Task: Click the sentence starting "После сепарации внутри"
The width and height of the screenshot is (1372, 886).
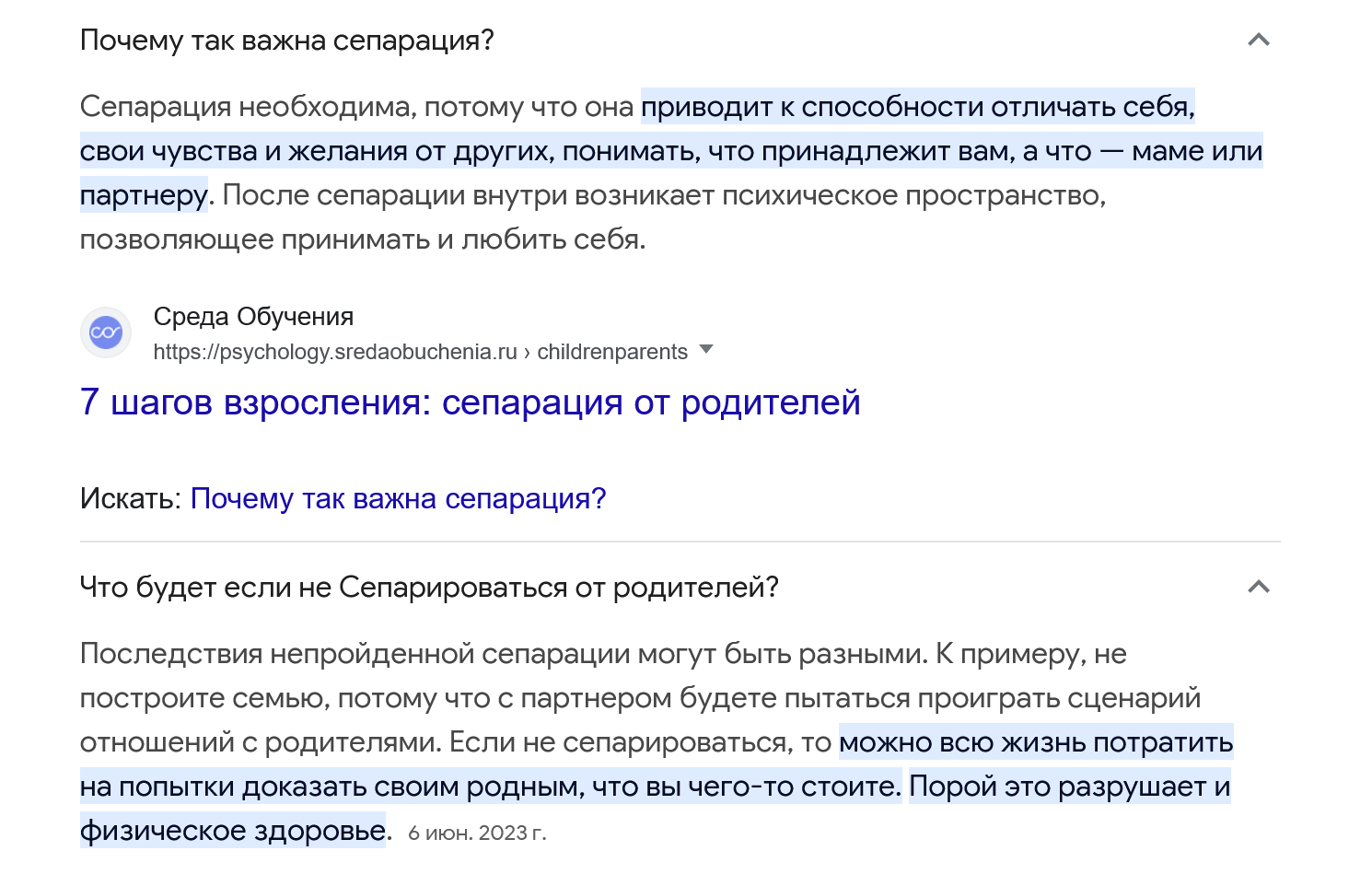Action: (663, 195)
